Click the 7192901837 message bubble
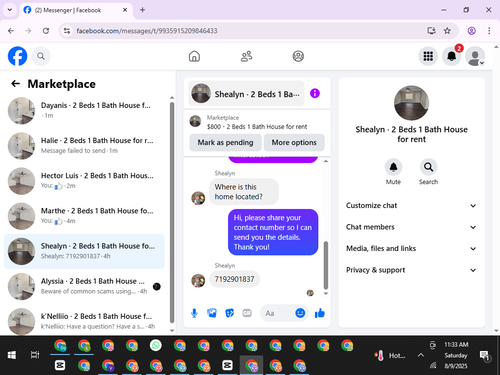This screenshot has width=500, height=375. 234,279
